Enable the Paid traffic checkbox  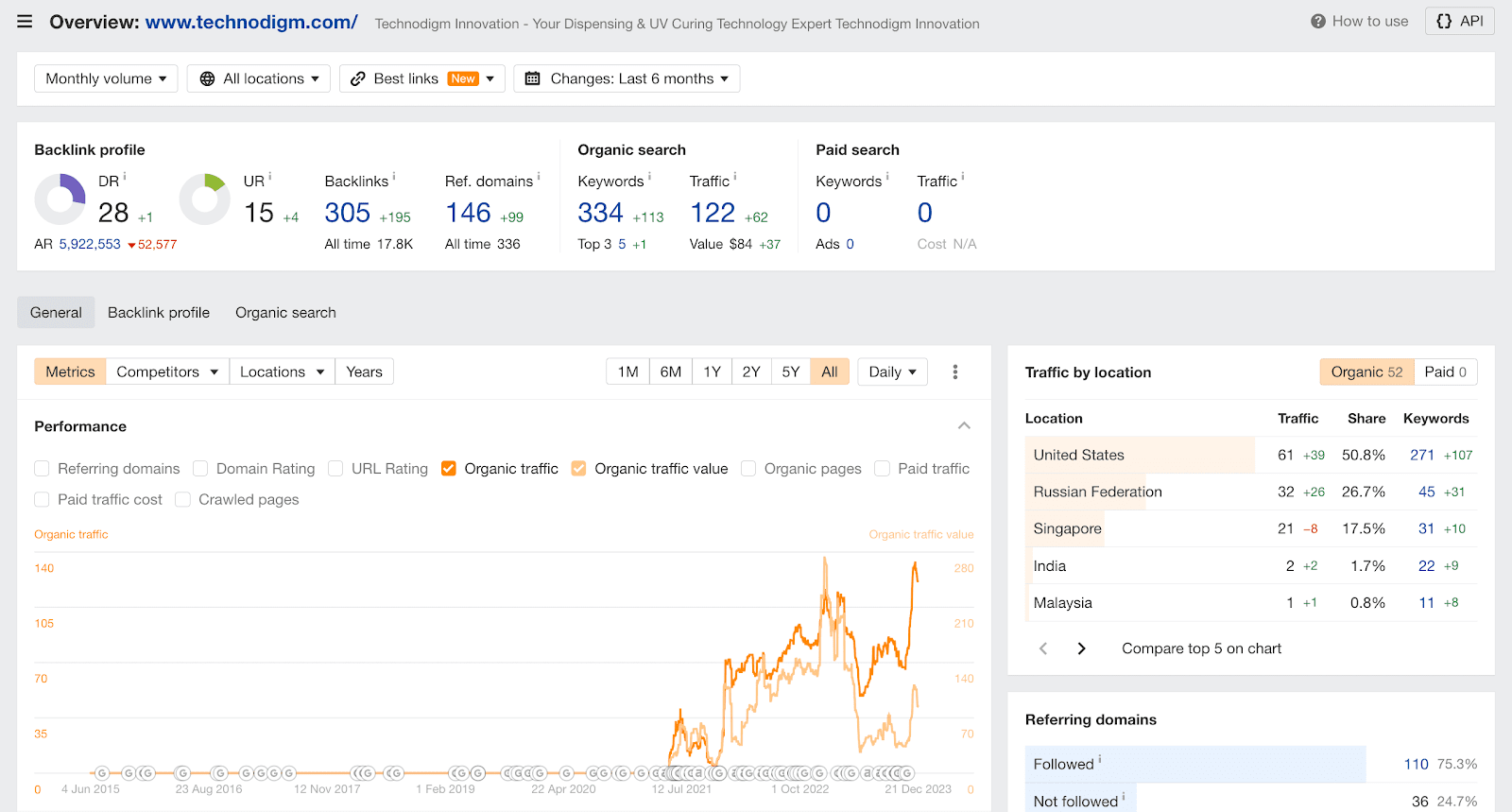(x=883, y=469)
